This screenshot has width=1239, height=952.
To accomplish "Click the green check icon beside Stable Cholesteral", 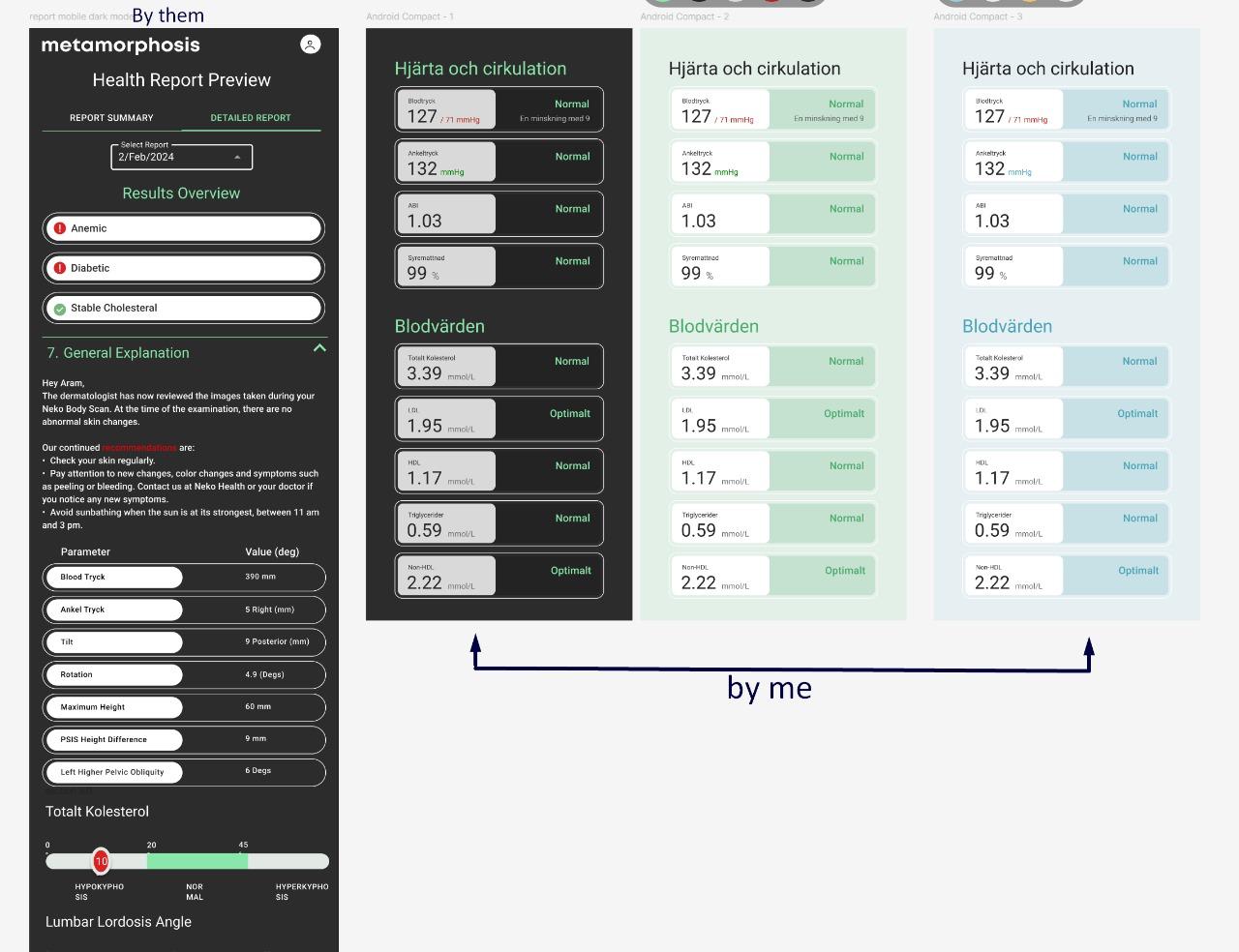I will [60, 309].
